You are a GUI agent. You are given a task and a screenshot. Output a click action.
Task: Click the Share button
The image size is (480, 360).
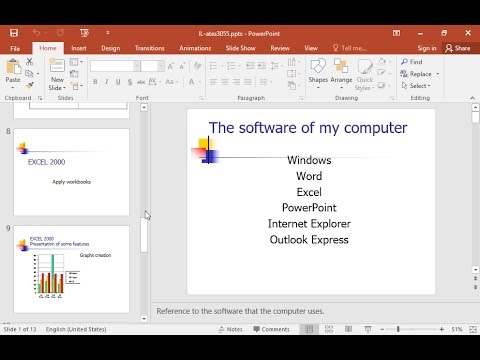[x=458, y=48]
